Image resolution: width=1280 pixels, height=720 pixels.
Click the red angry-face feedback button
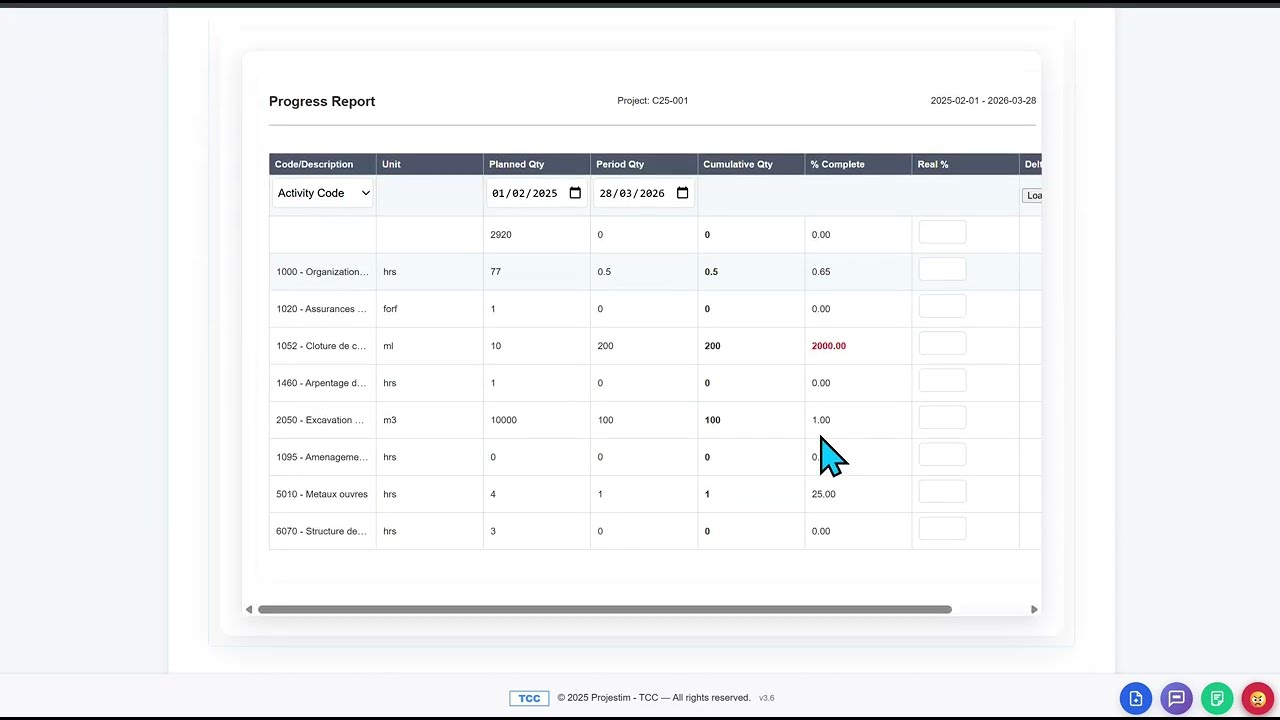(1258, 699)
